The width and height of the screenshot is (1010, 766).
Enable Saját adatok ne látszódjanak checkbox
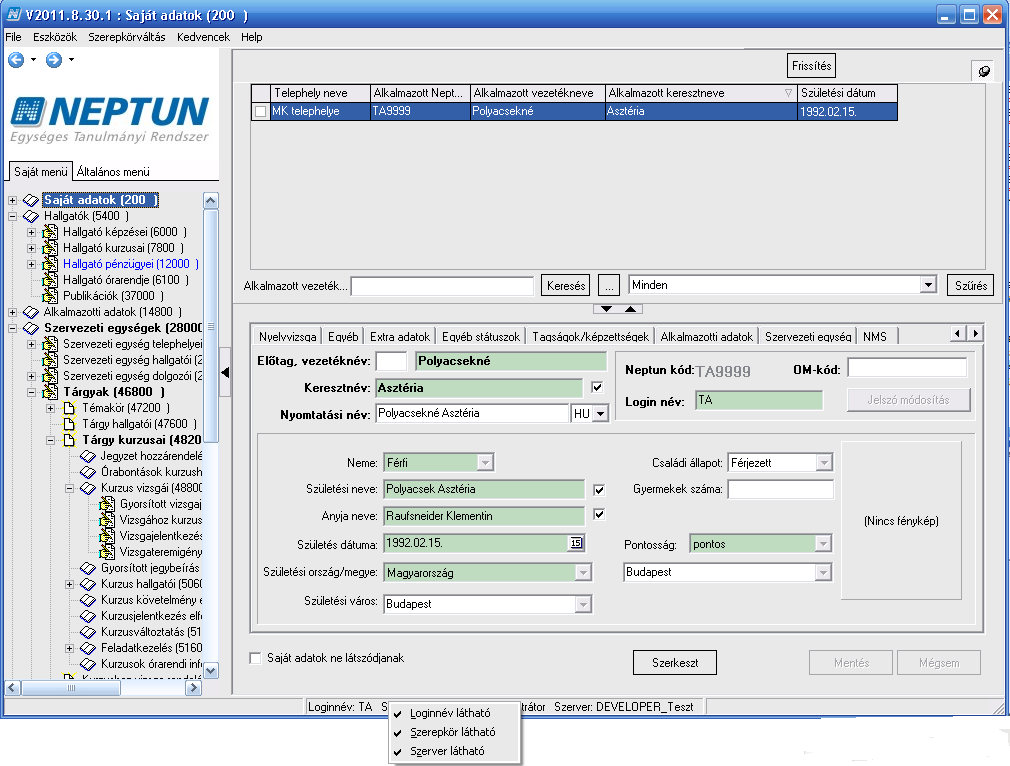[x=255, y=658]
